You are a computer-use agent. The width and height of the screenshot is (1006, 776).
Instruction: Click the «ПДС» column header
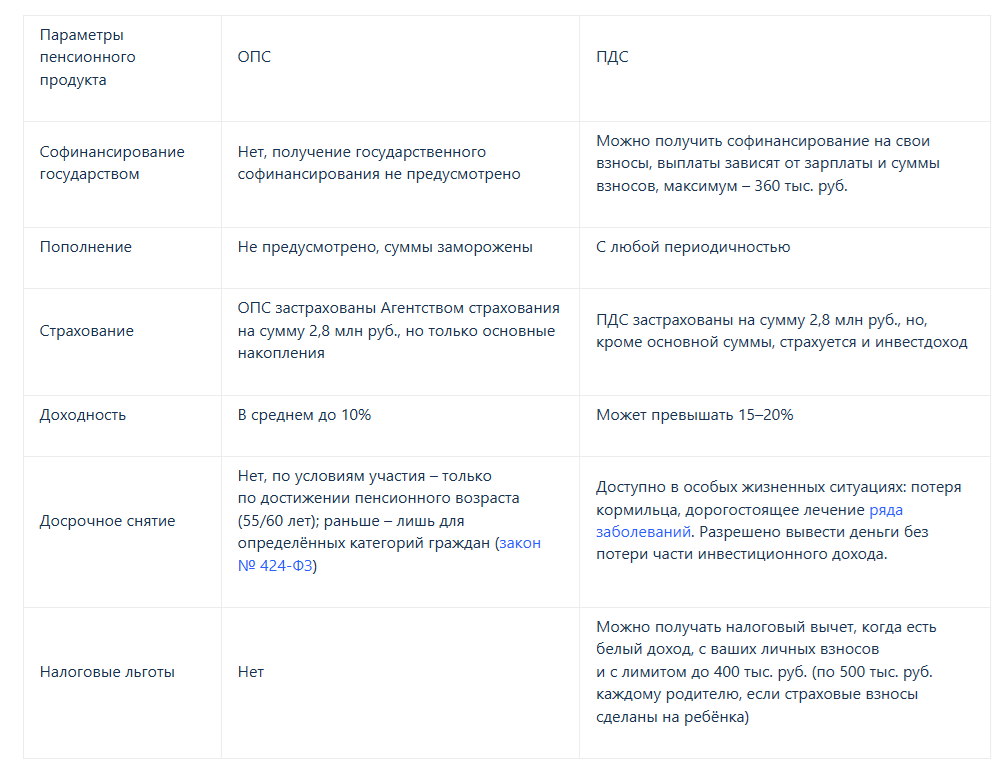coord(612,57)
